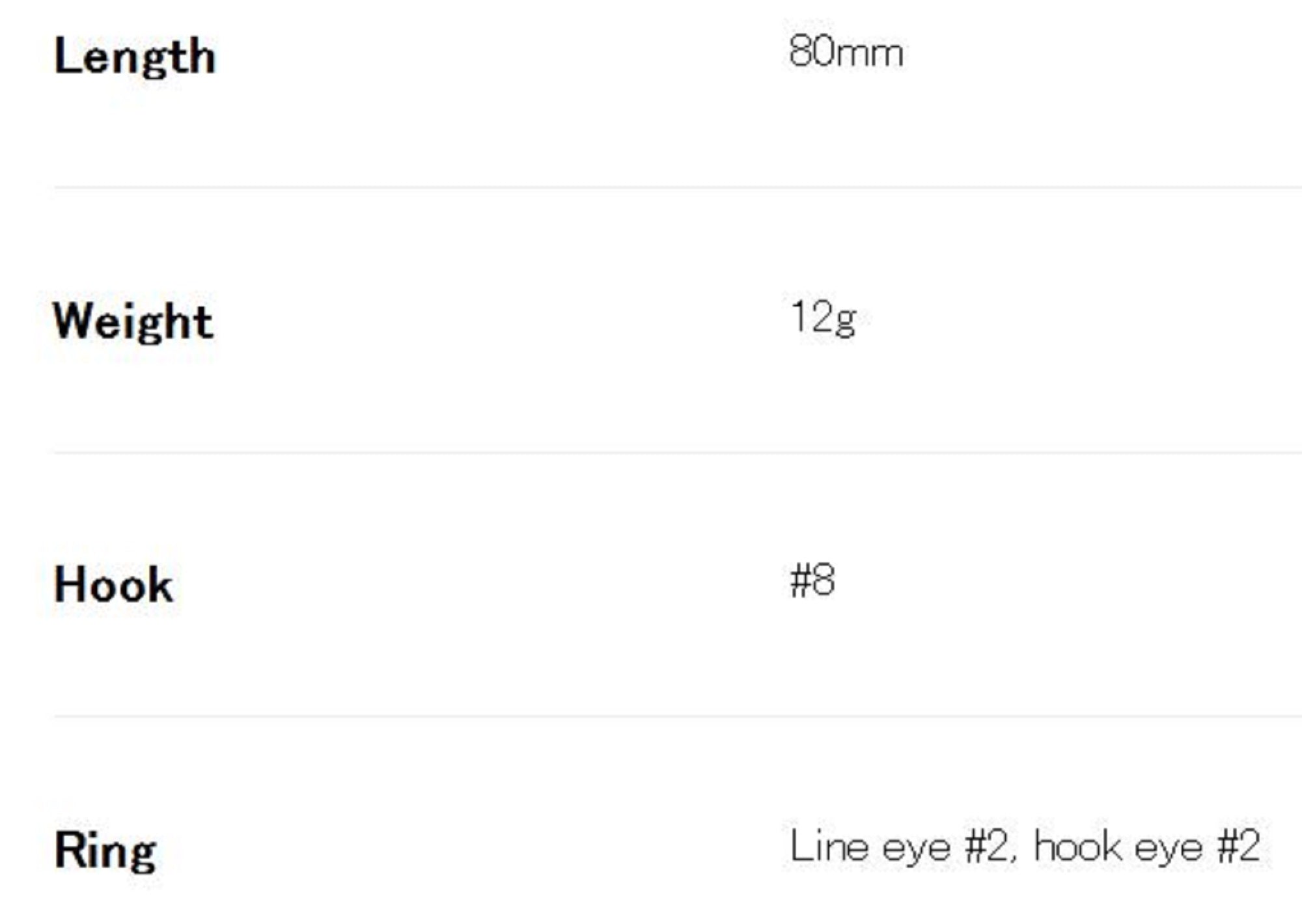The image size is (1302, 924).
Task: Click the Hook spec label
Action: (113, 584)
